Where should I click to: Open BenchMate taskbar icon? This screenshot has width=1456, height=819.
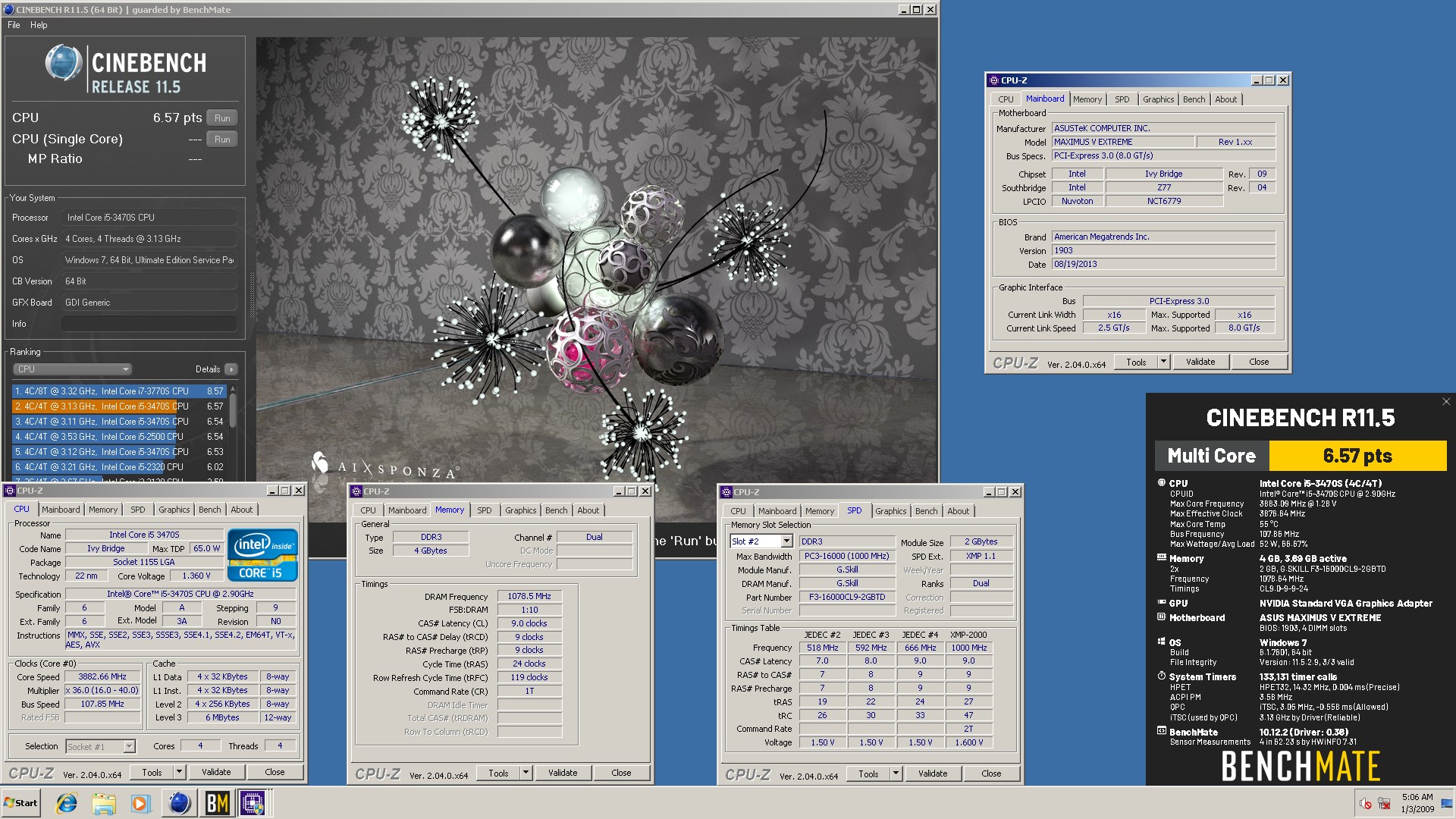217,803
